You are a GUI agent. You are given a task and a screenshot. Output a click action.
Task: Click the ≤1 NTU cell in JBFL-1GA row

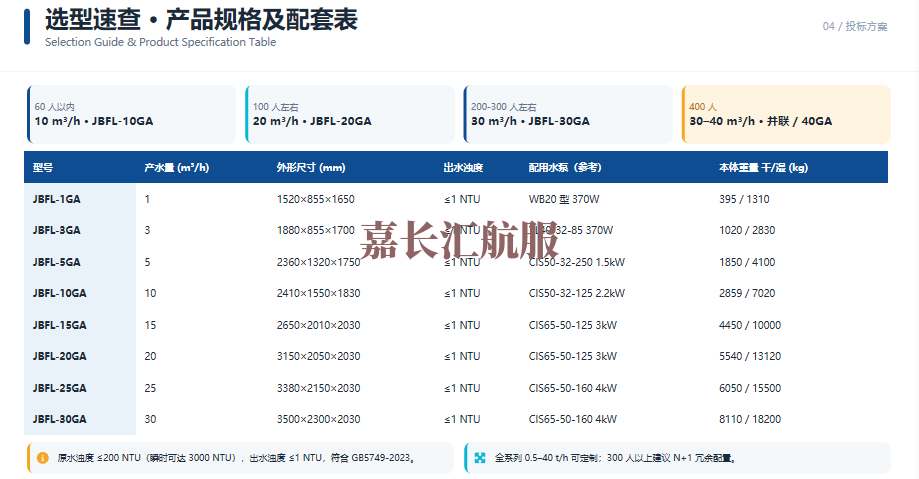pos(462,199)
